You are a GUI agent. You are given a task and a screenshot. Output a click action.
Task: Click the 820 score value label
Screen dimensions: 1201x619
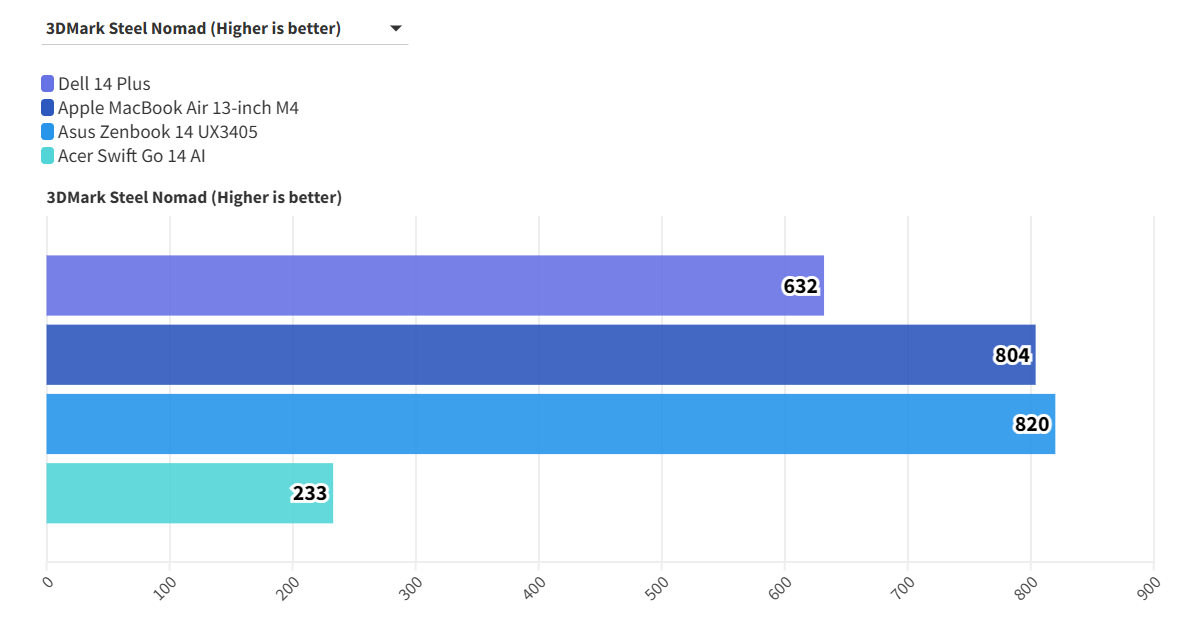1032,424
